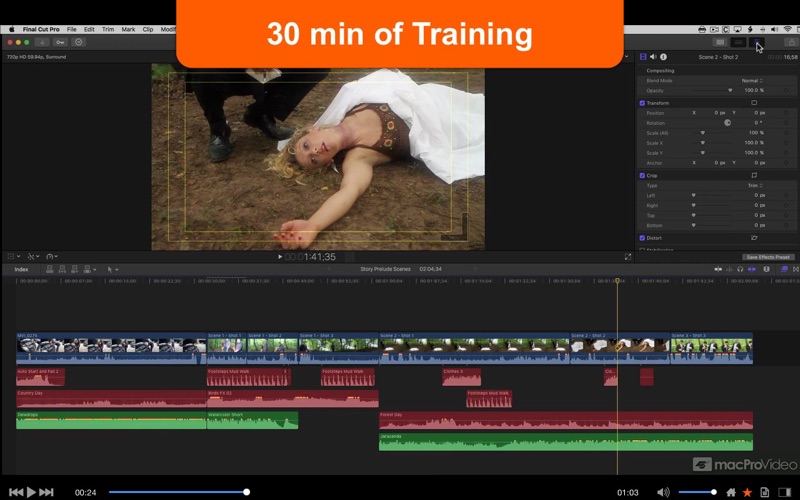Open the keyword editor key icon
Viewport: 800px width, 500px height.
pyautogui.click(x=60, y=42)
